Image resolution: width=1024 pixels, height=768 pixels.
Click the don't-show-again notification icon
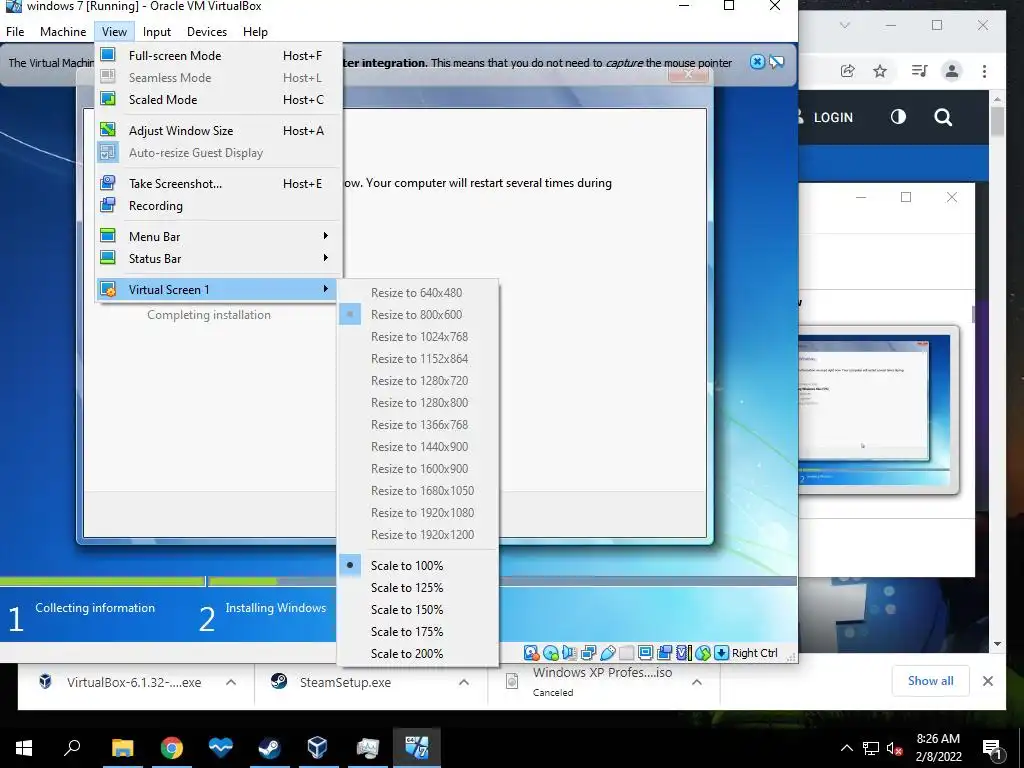(x=776, y=62)
